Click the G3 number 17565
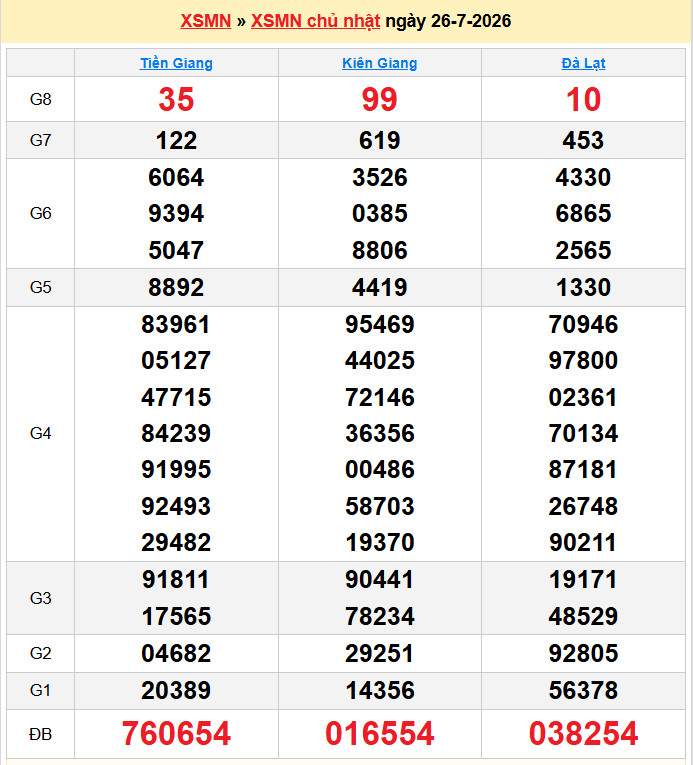This screenshot has width=693, height=765. (x=176, y=616)
